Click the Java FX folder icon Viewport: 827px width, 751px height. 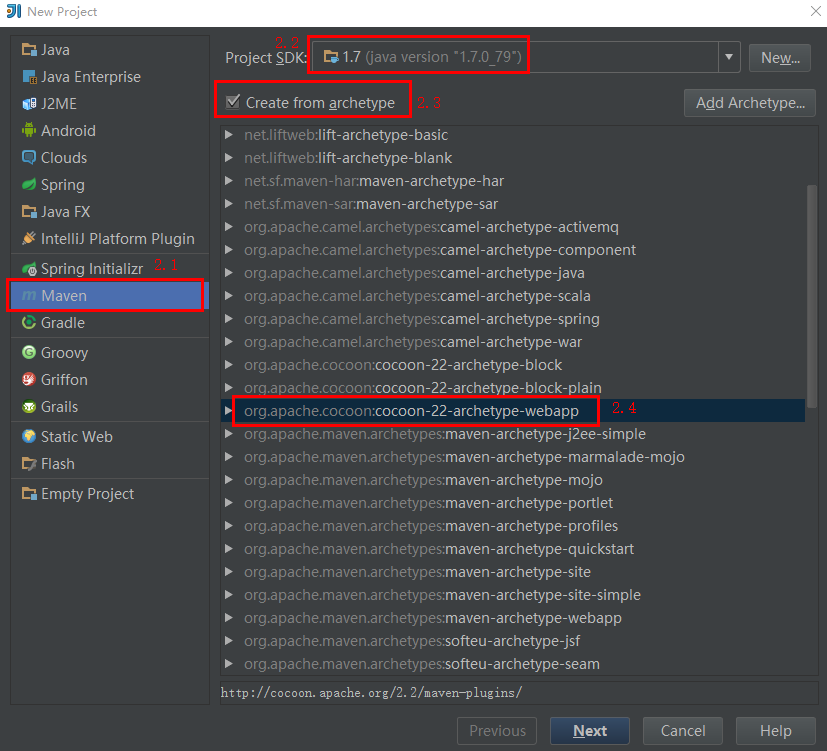point(29,211)
